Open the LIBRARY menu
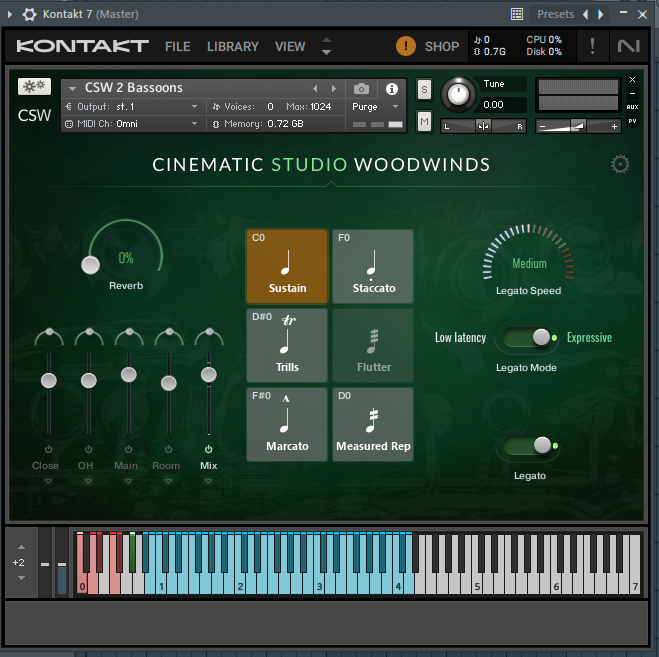 [x=233, y=46]
